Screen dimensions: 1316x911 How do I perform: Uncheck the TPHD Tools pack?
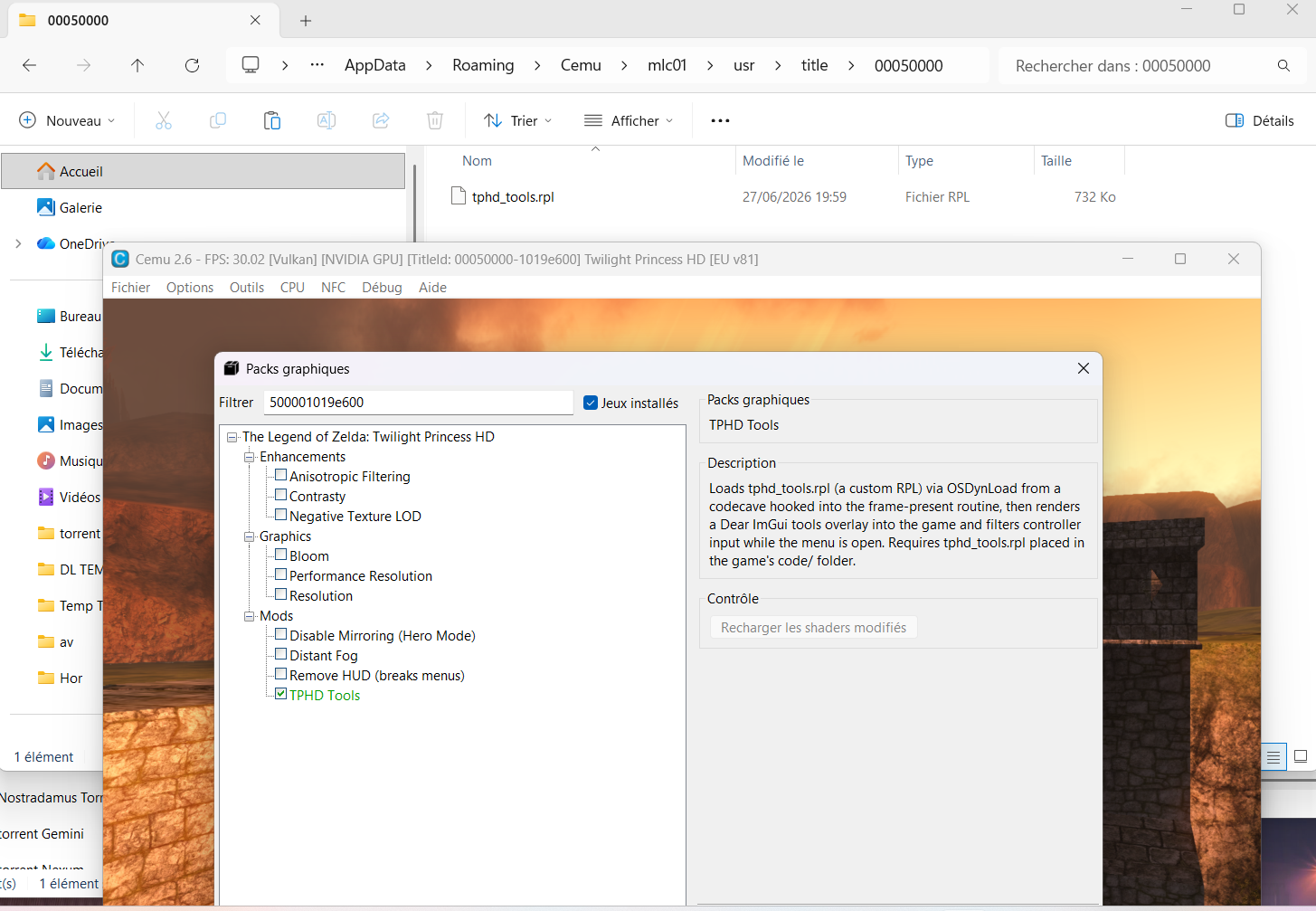[281, 694]
